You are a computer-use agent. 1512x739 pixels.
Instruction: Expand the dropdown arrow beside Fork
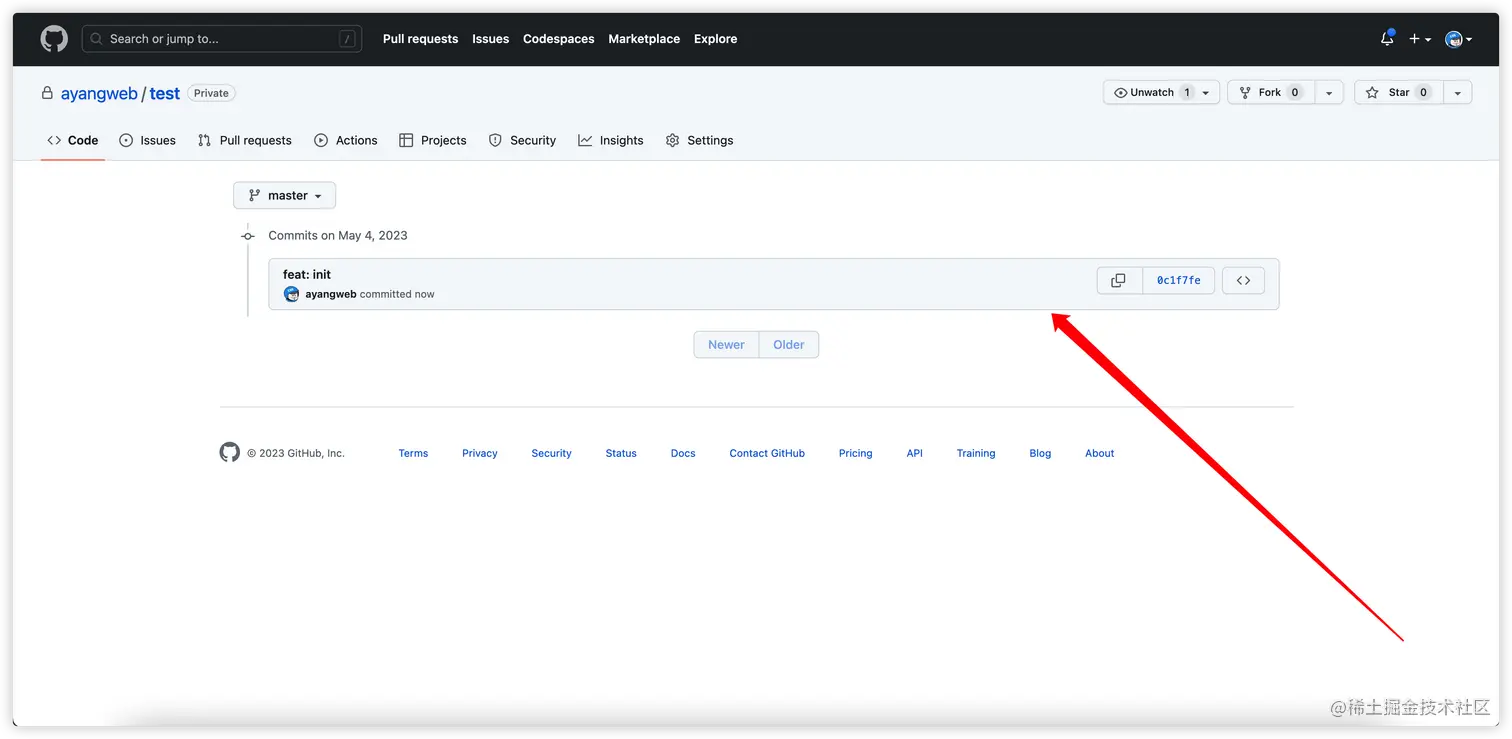point(1328,93)
